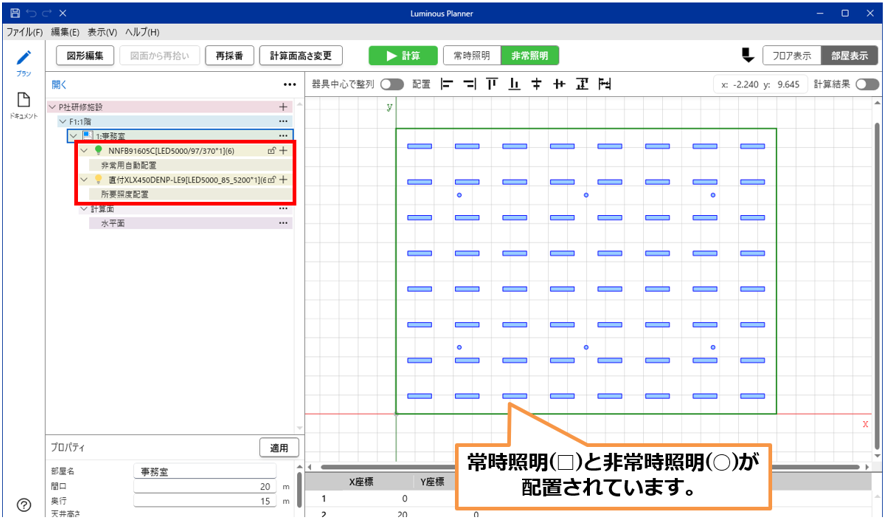Click the align top edges icon

click(x=491, y=85)
